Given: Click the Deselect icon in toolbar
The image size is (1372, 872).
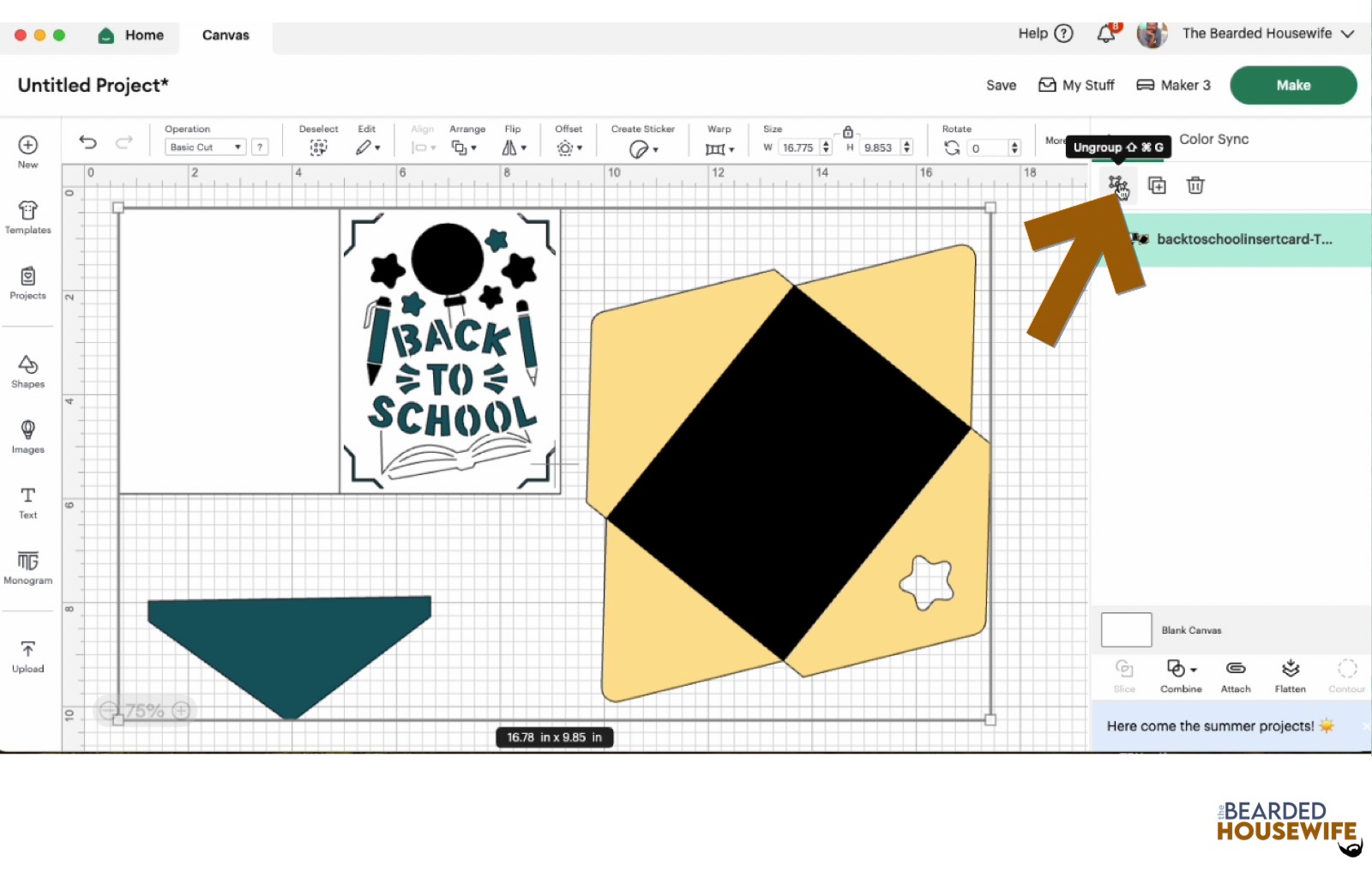Looking at the screenshot, I should pyautogui.click(x=317, y=147).
